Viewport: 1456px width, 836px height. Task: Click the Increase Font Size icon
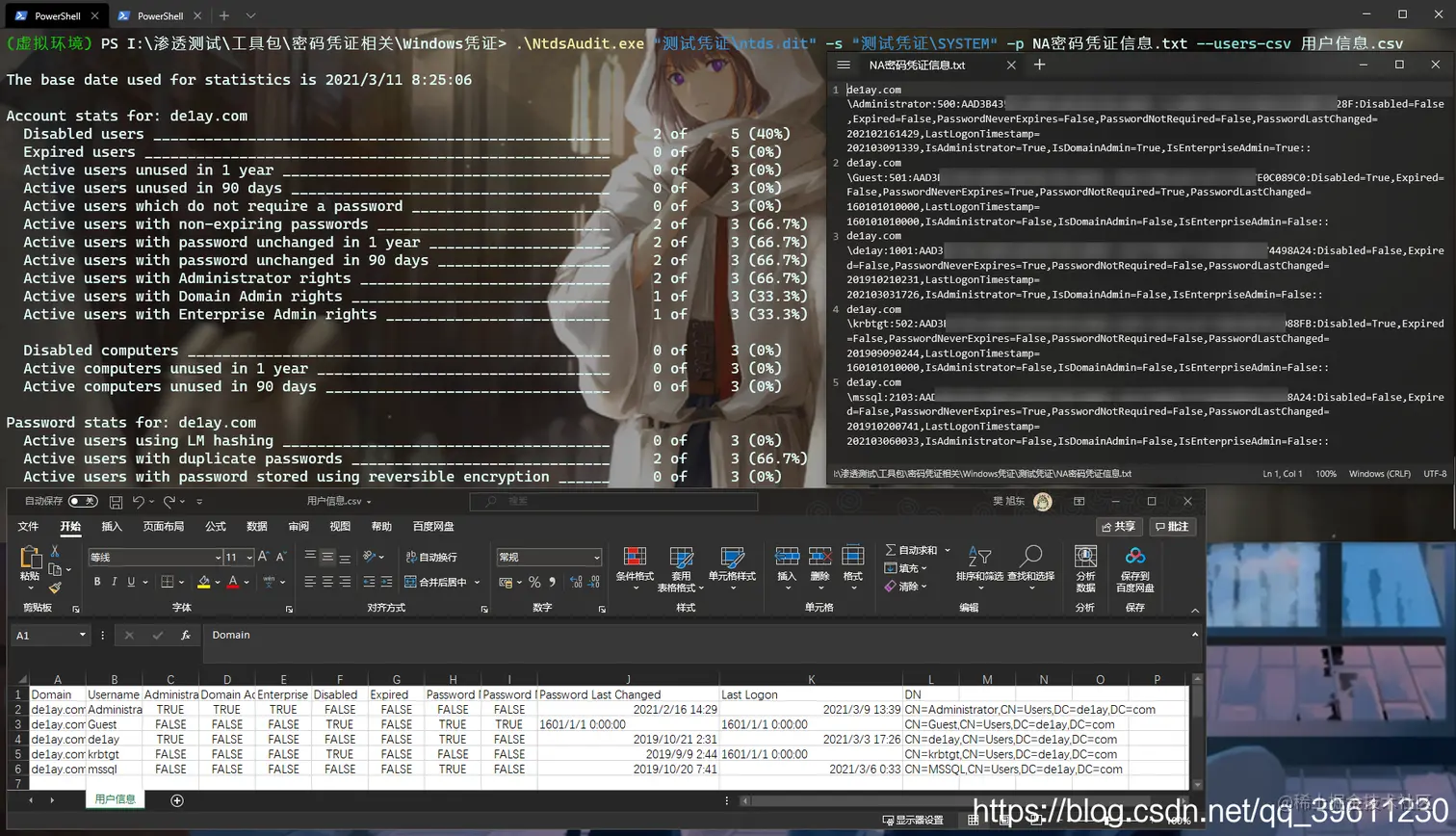coord(264,557)
